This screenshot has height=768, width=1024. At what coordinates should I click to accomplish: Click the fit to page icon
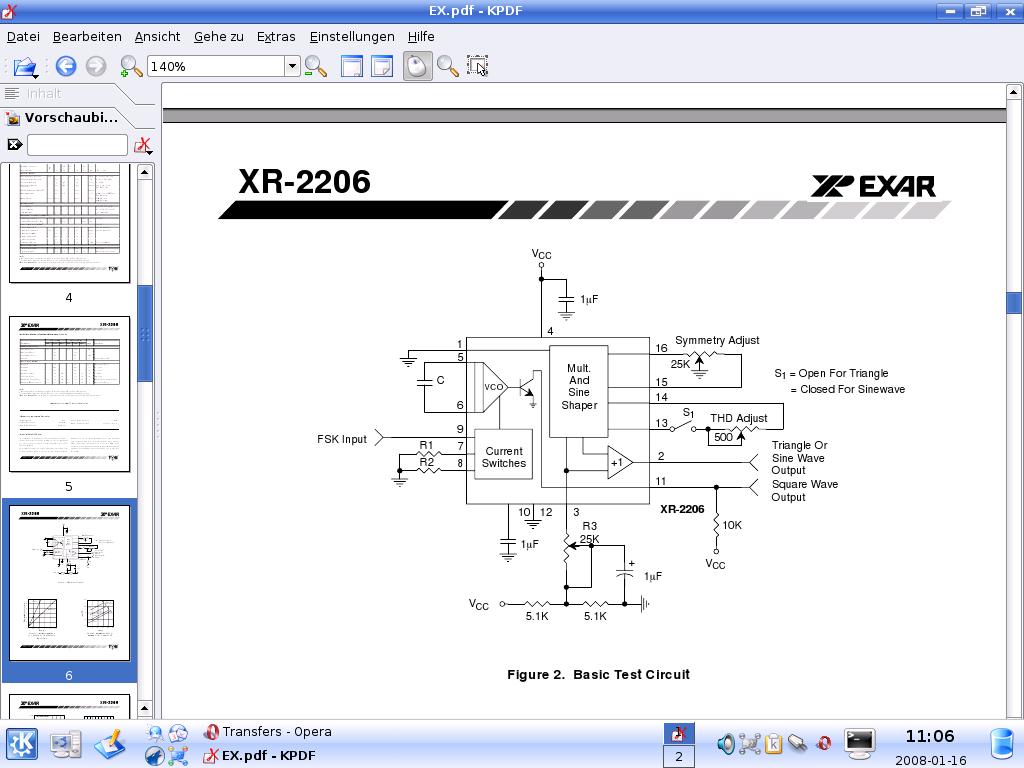pos(382,66)
